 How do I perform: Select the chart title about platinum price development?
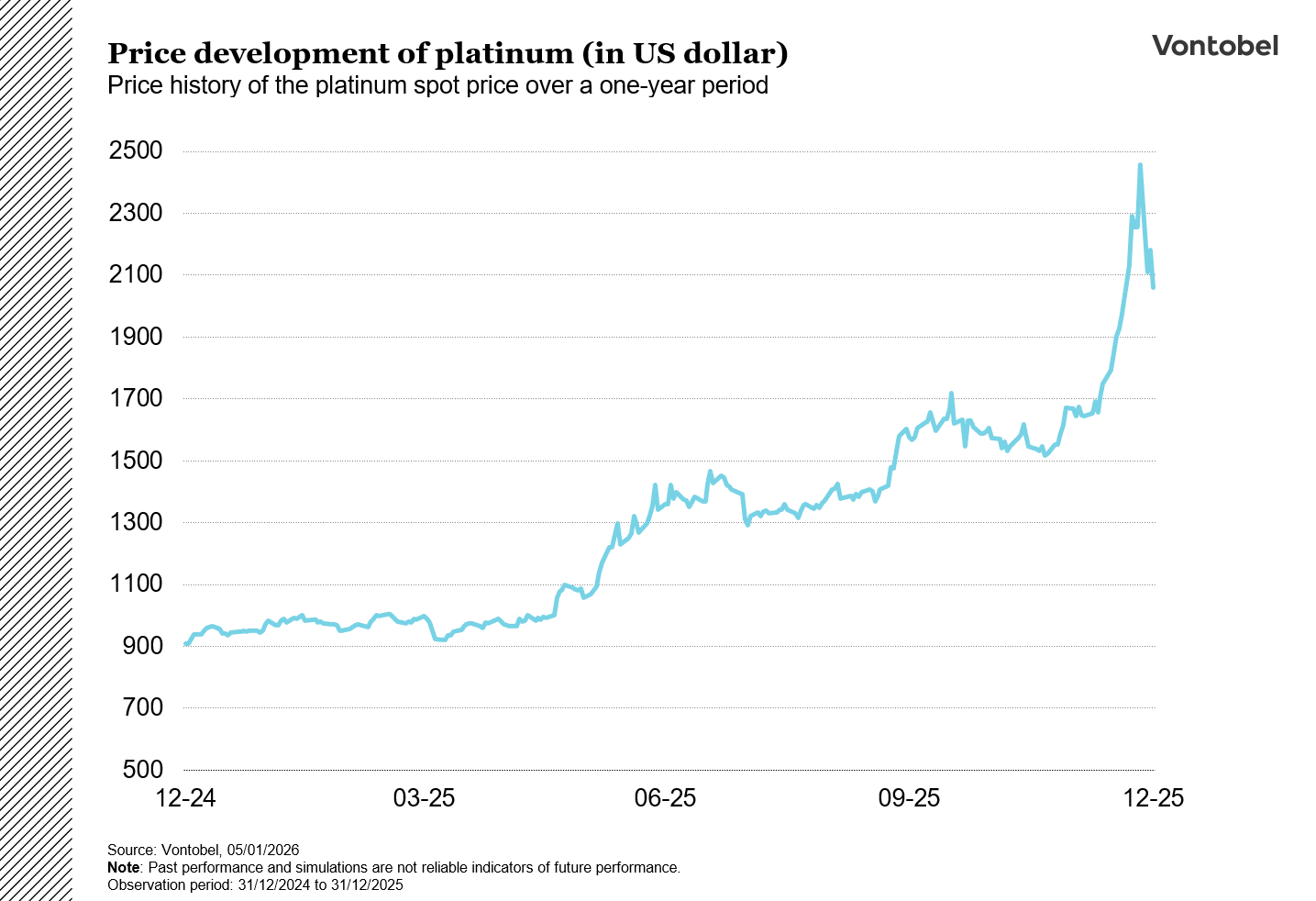448,53
